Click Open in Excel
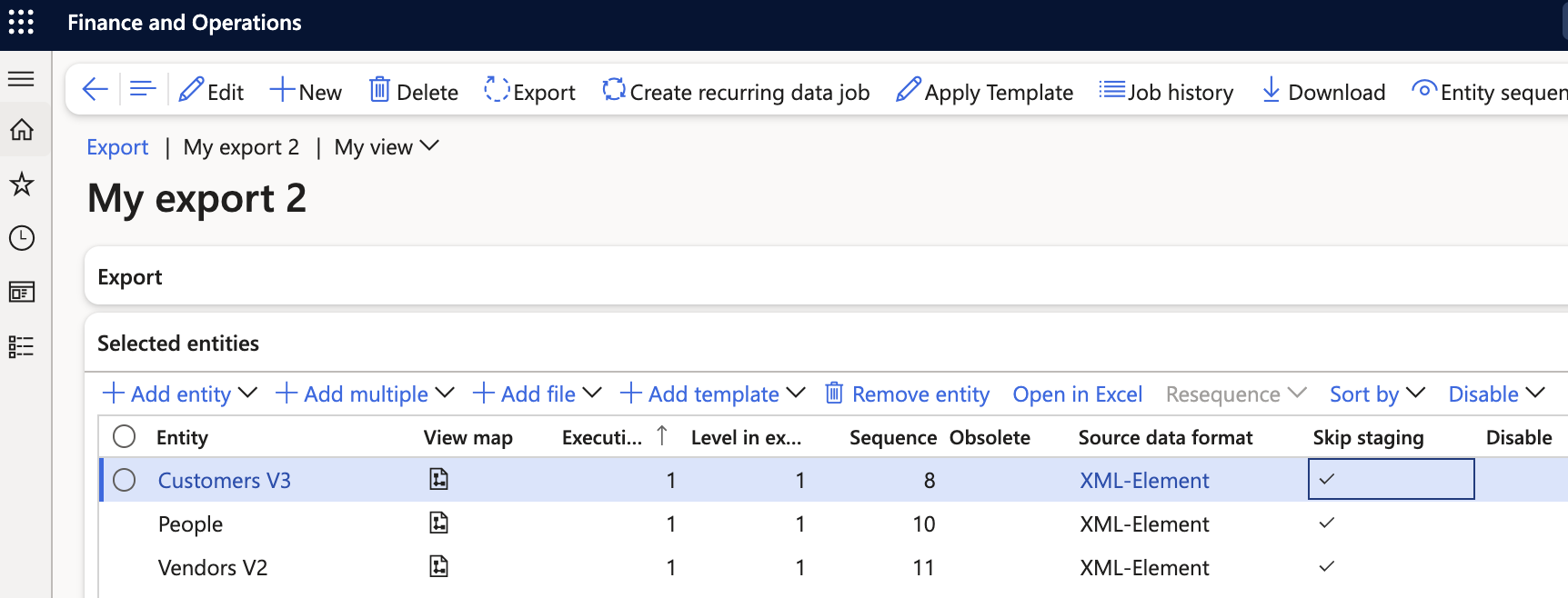 tap(1077, 394)
